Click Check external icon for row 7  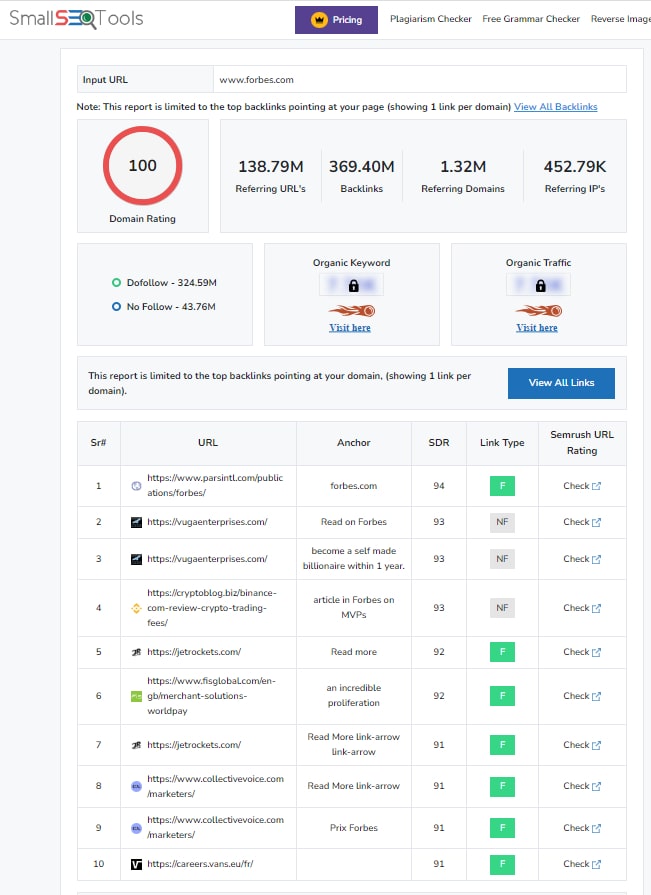click(x=596, y=745)
